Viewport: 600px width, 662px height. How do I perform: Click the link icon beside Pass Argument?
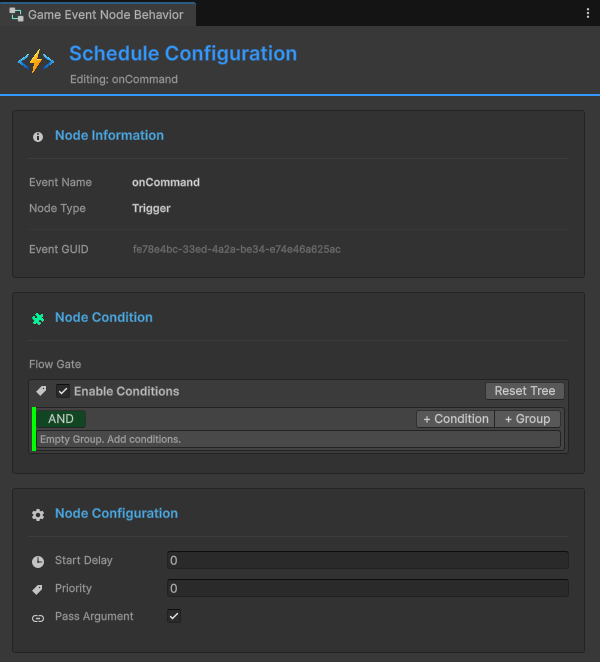click(x=38, y=617)
